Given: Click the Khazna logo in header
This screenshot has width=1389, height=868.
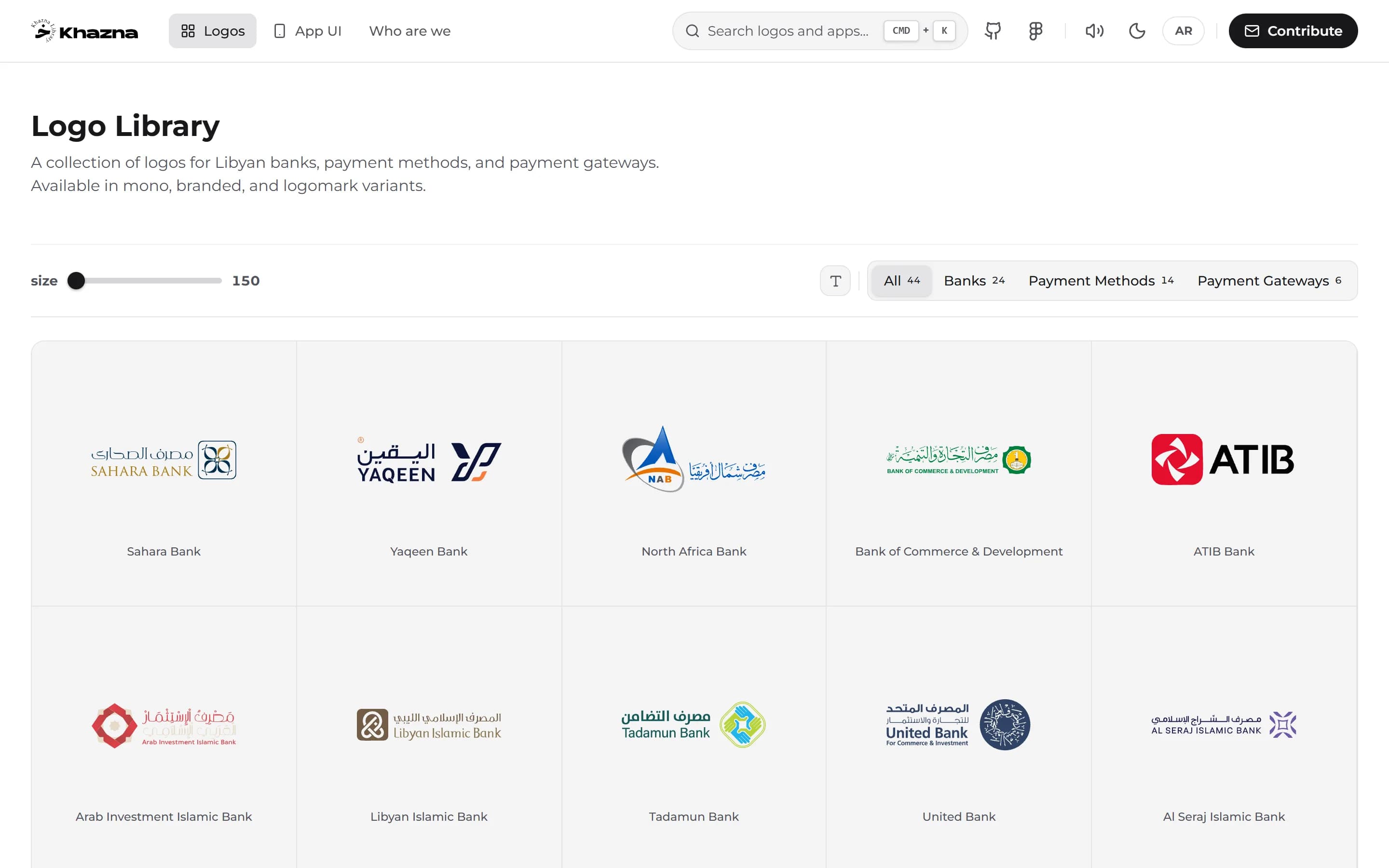Looking at the screenshot, I should [x=84, y=31].
